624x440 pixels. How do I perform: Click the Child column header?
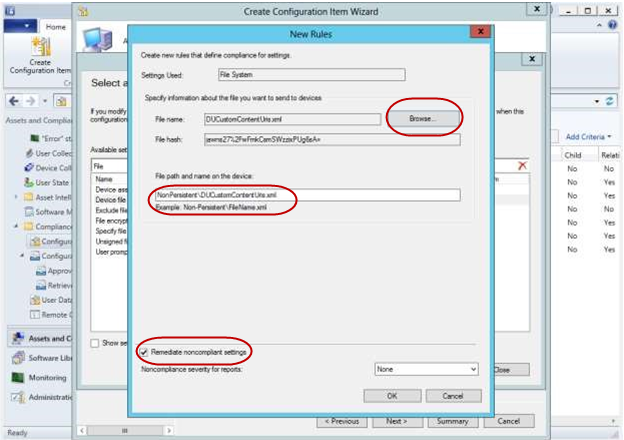click(573, 155)
